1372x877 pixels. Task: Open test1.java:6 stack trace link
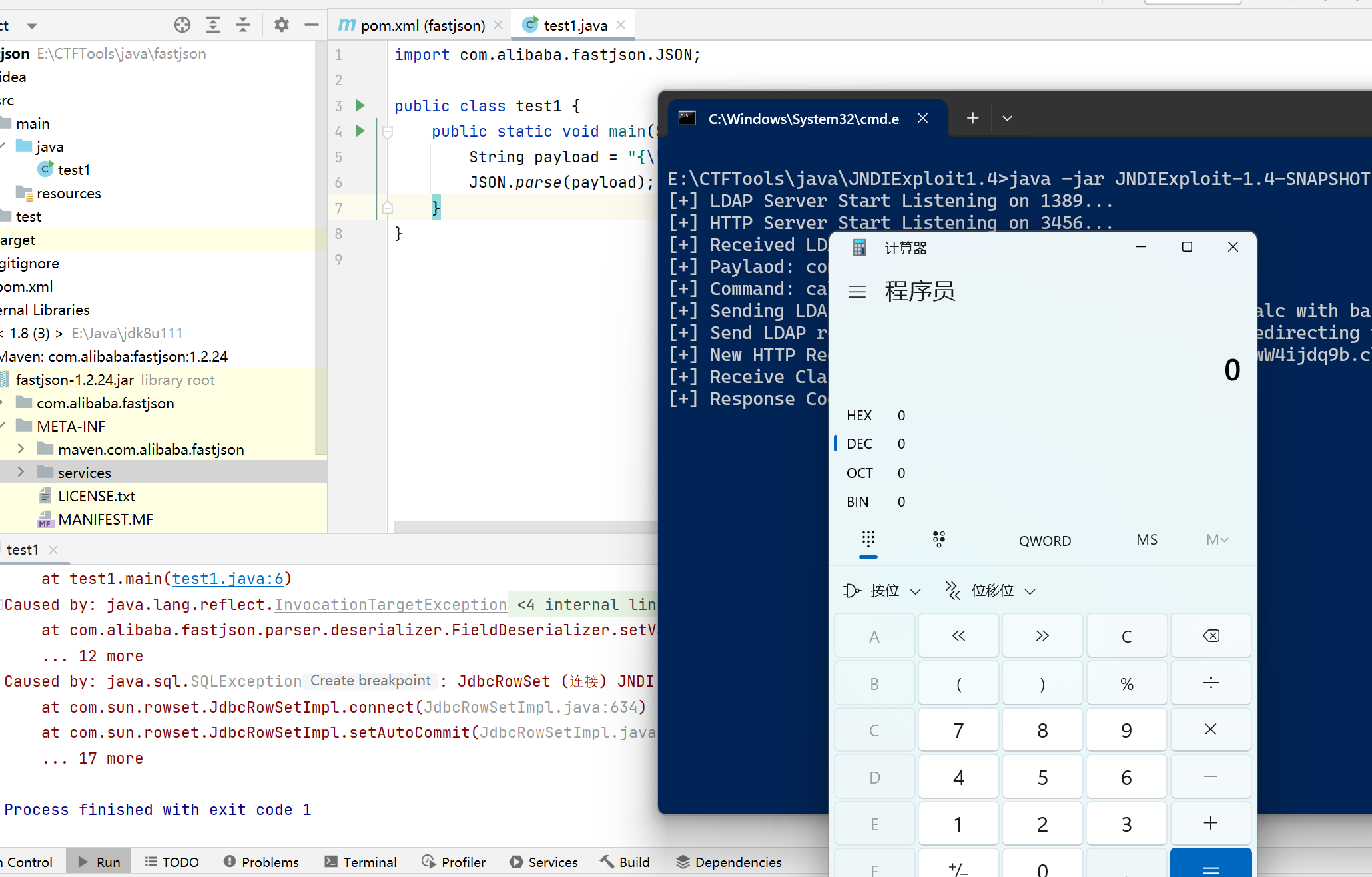click(x=228, y=579)
